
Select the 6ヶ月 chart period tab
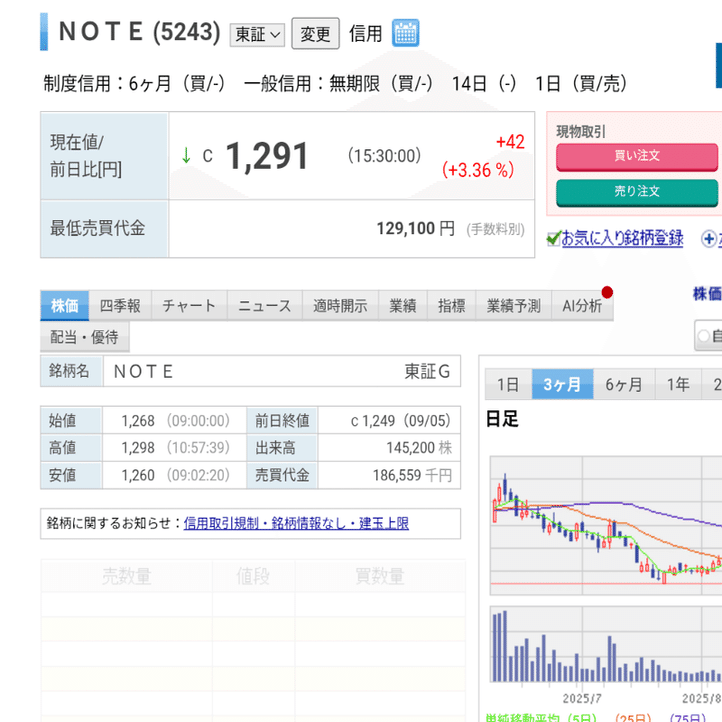[x=624, y=384]
